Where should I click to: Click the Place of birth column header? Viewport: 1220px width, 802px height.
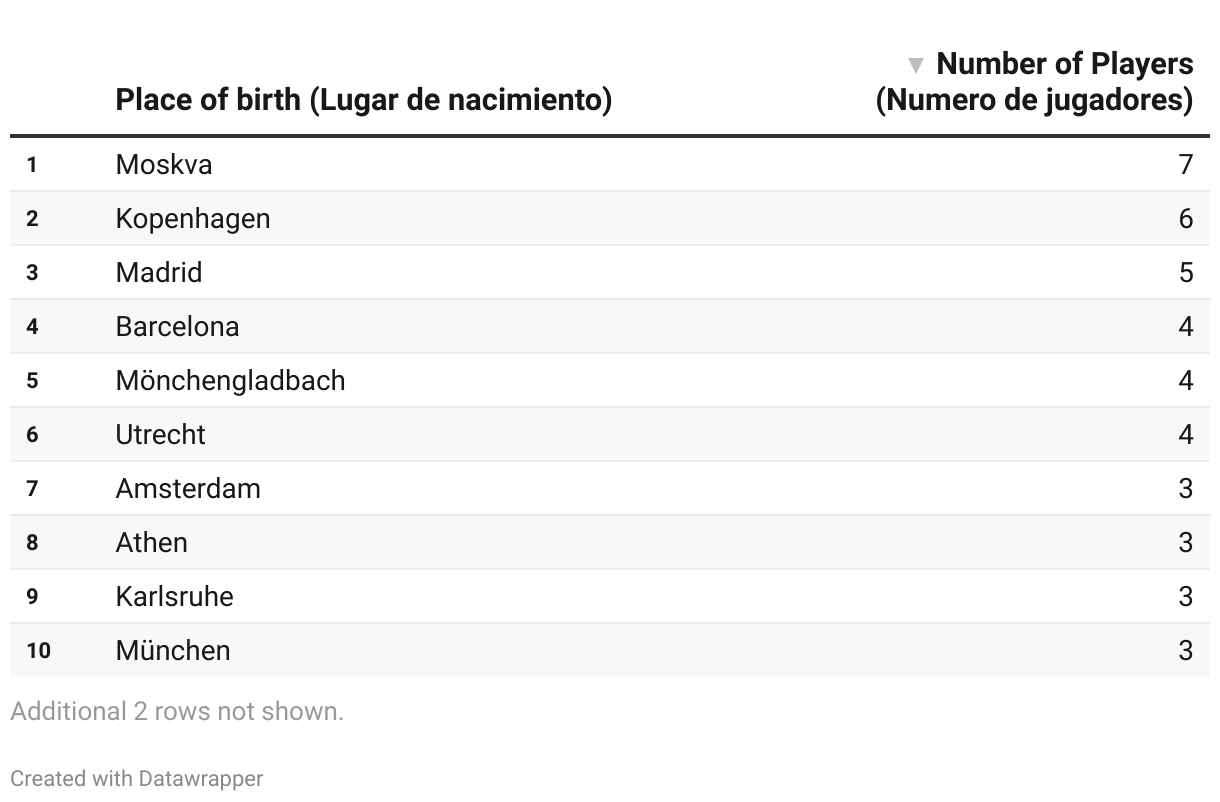[x=363, y=100]
